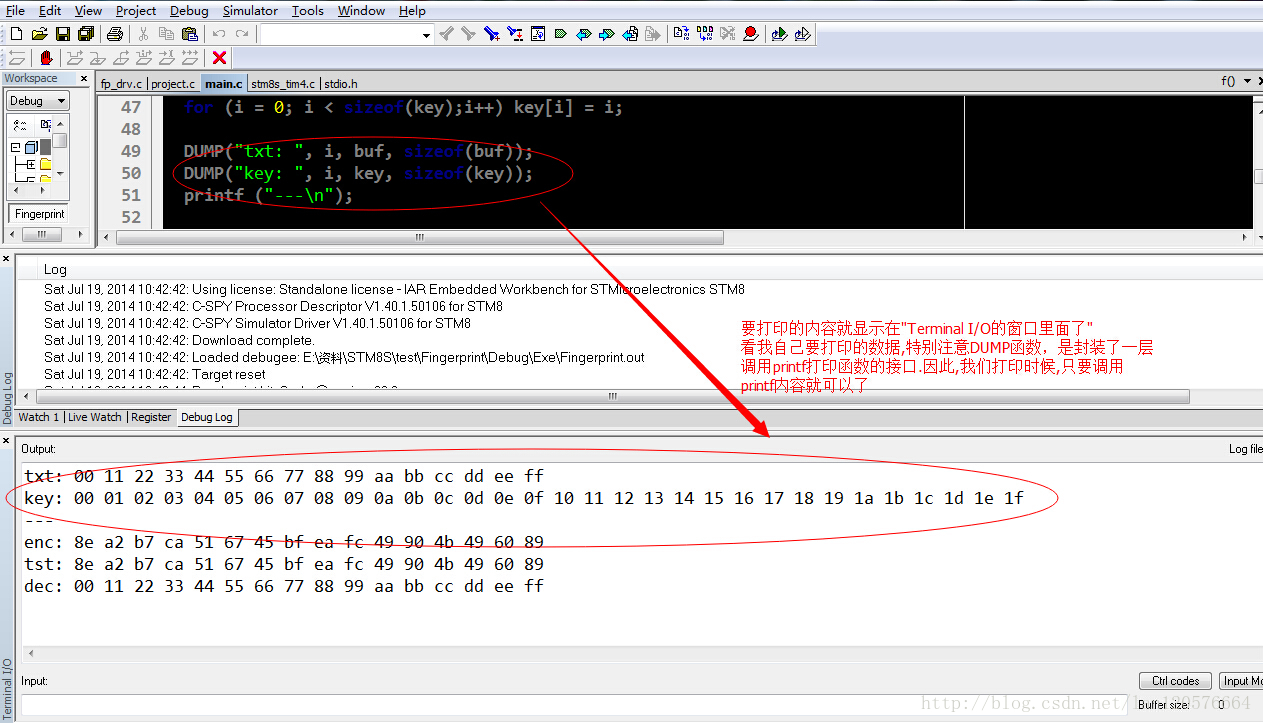Viewport: 1263px width, 723px height.
Task: Expand the first folder tree node
Action: (30, 164)
